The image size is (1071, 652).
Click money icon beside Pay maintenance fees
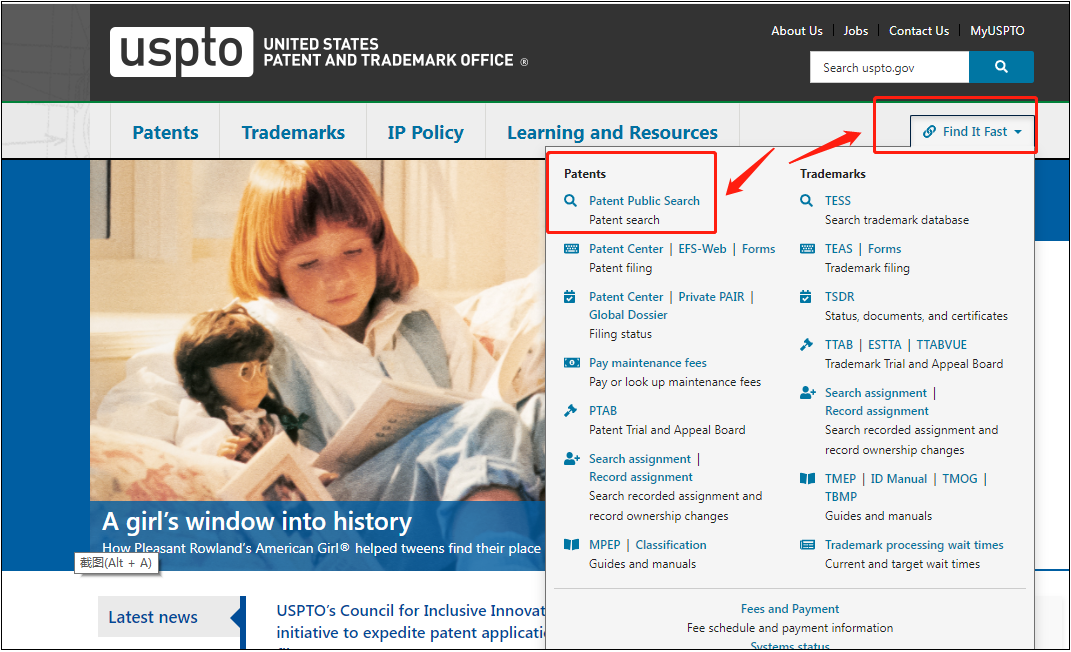tap(571, 363)
